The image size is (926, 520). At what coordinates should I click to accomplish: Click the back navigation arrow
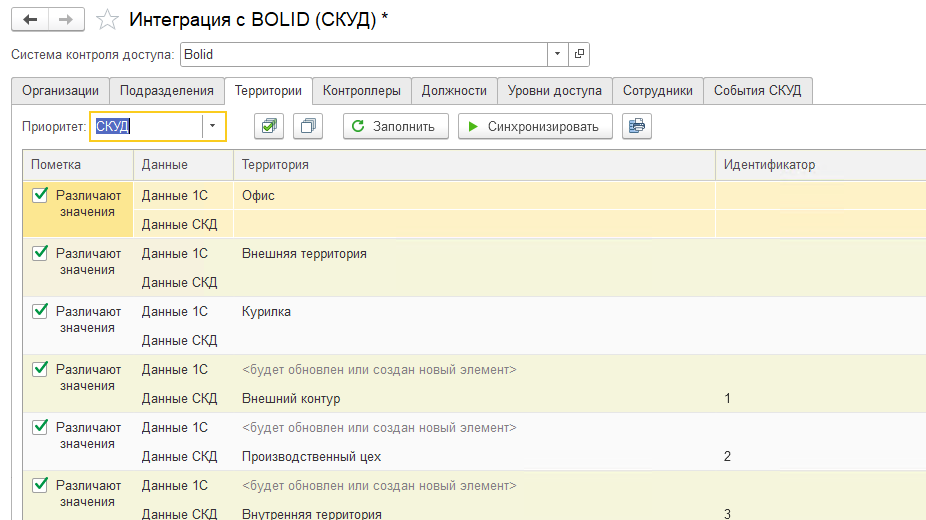coord(30,20)
